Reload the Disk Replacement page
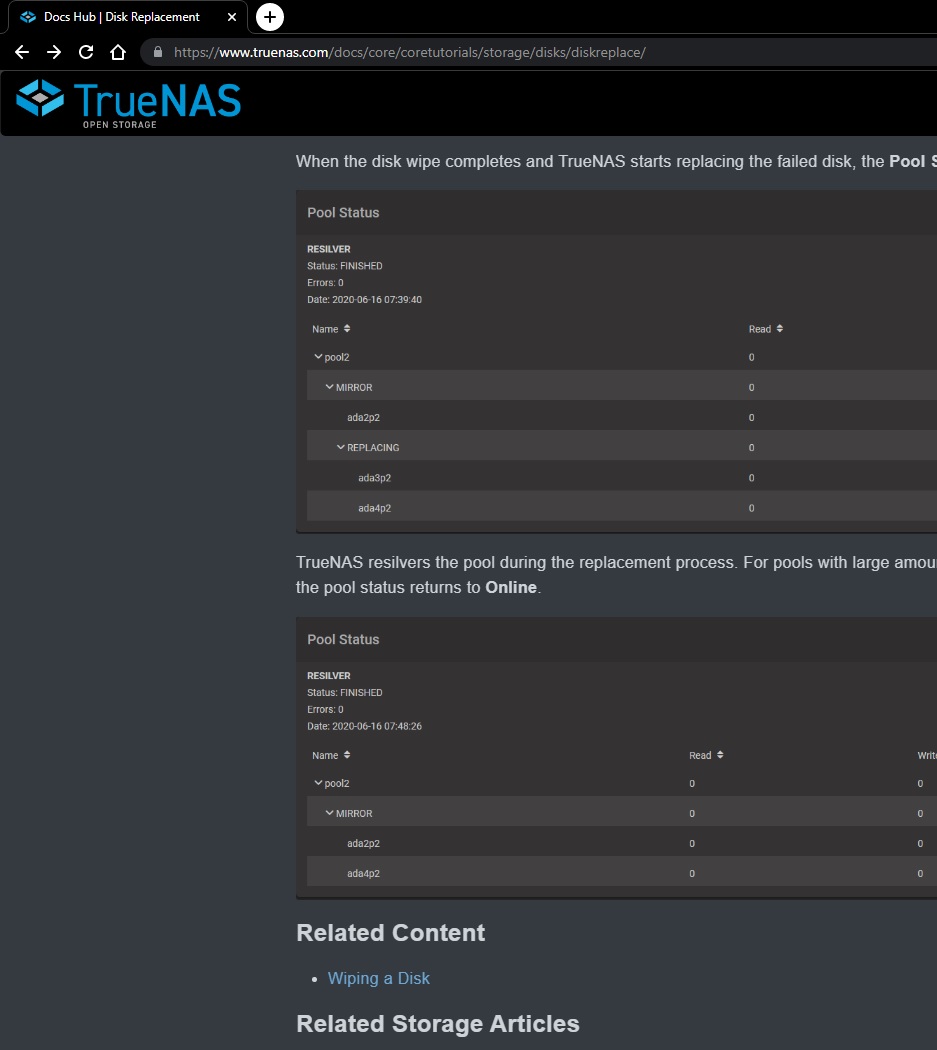The width and height of the screenshot is (937, 1050). (x=86, y=52)
